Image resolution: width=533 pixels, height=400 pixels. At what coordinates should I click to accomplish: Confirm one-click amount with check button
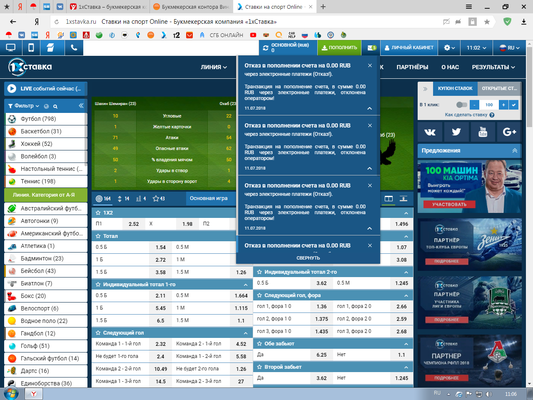(x=514, y=105)
